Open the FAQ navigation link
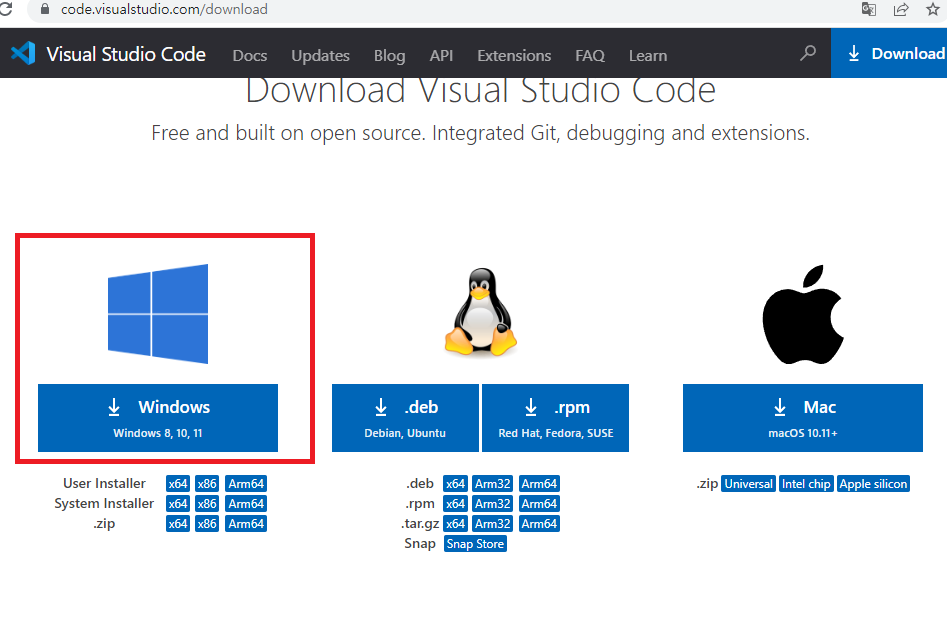Viewport: 947px width, 627px height. tap(589, 56)
